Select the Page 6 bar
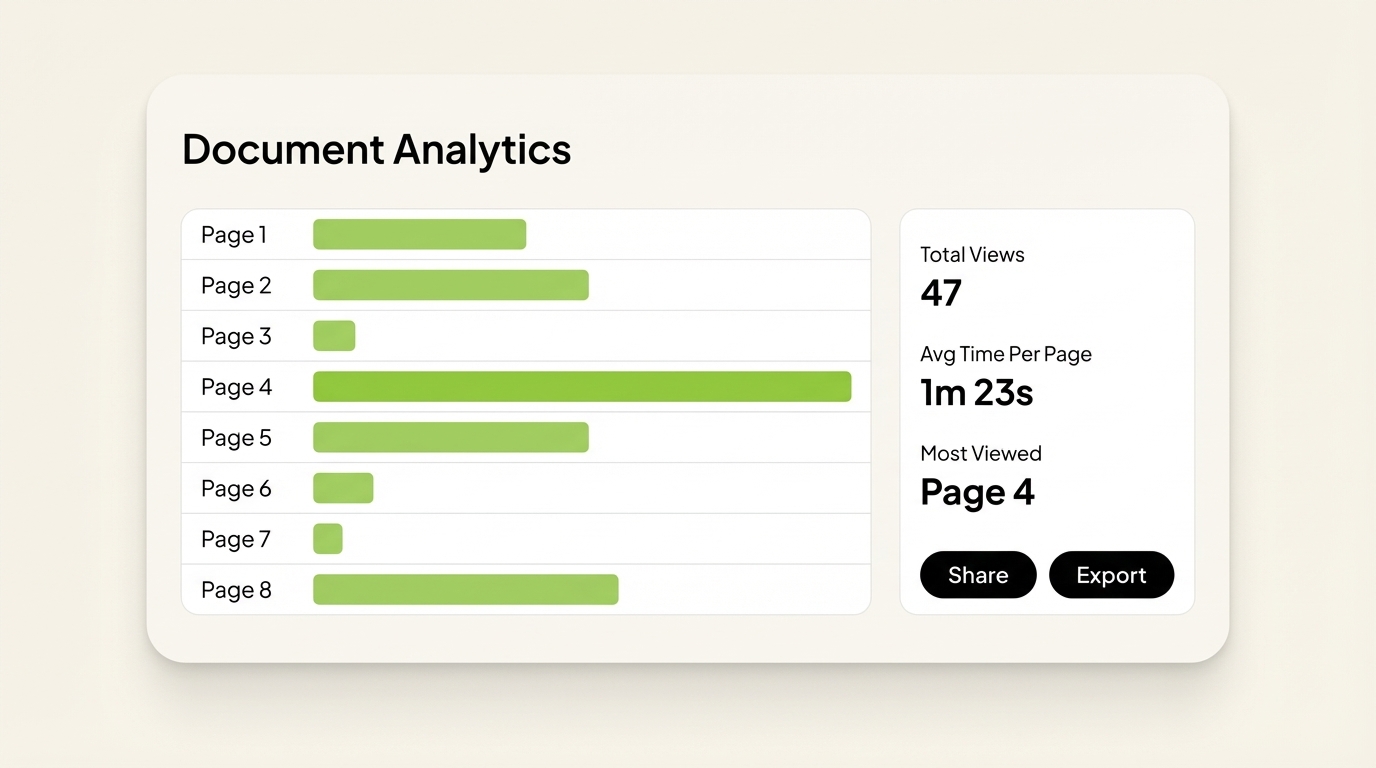Image resolution: width=1376 pixels, height=768 pixels. (x=343, y=487)
